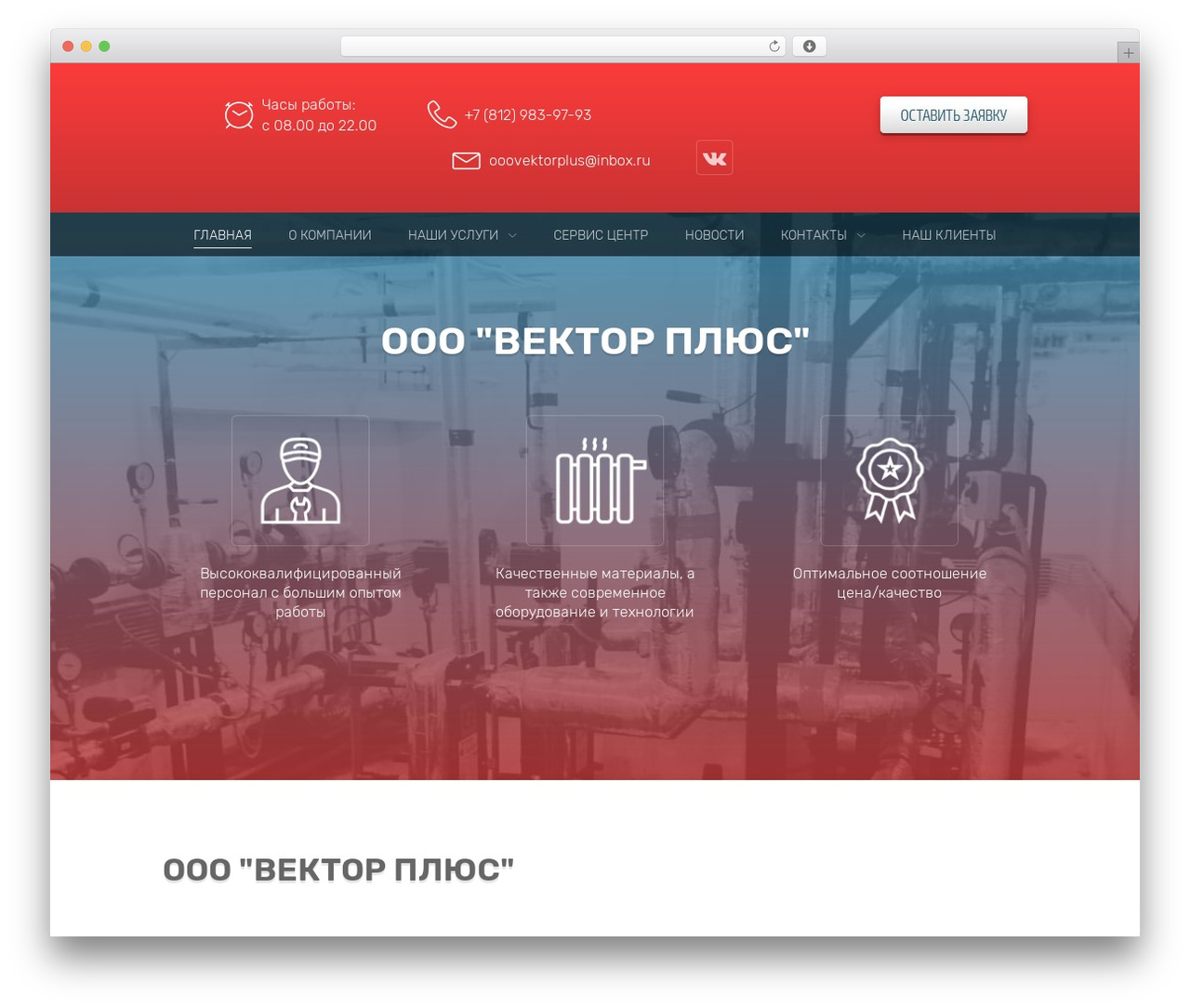
Task: Close the browser window with red button
Action: tap(68, 46)
